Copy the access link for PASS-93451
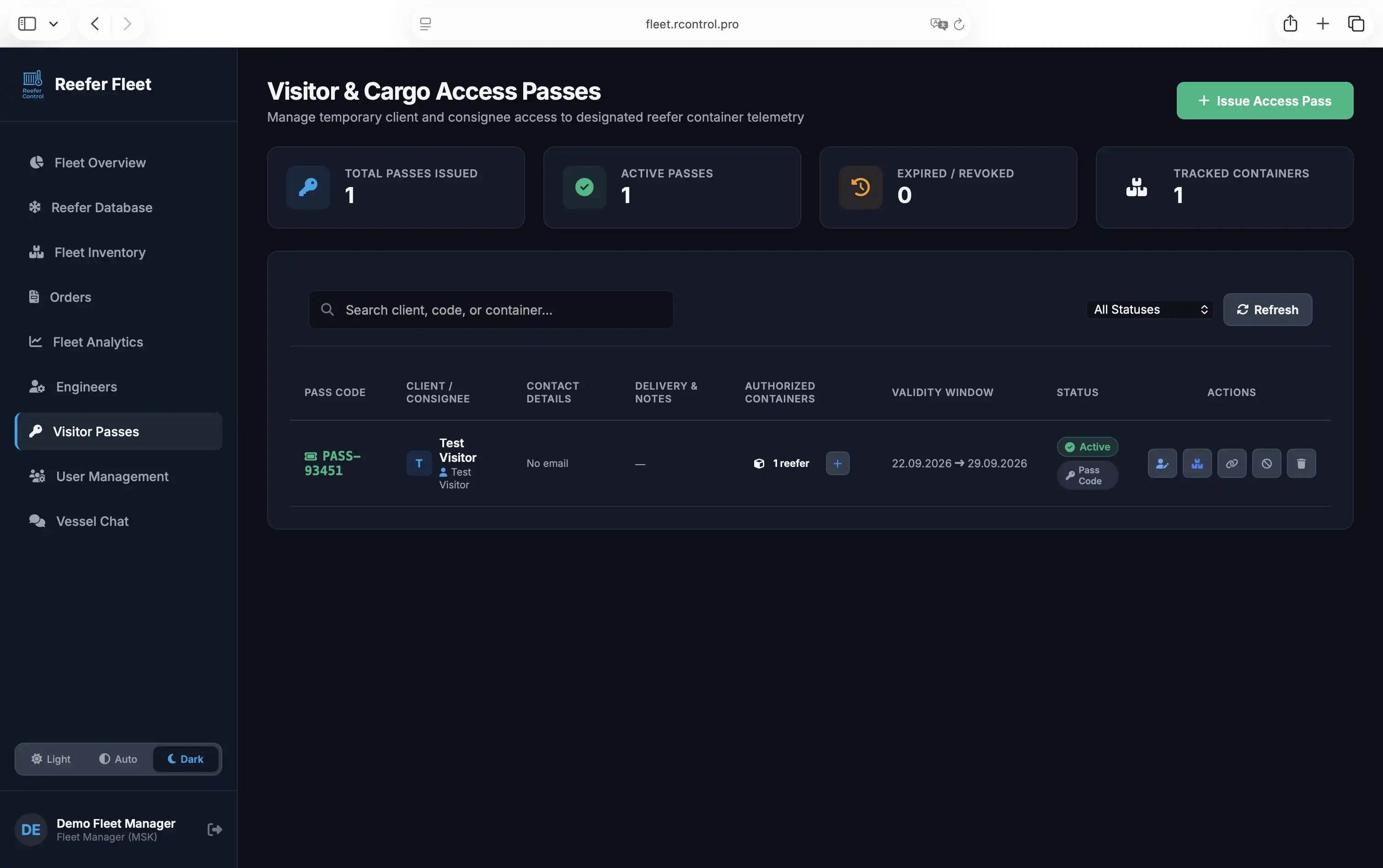The image size is (1383, 868). click(x=1232, y=463)
